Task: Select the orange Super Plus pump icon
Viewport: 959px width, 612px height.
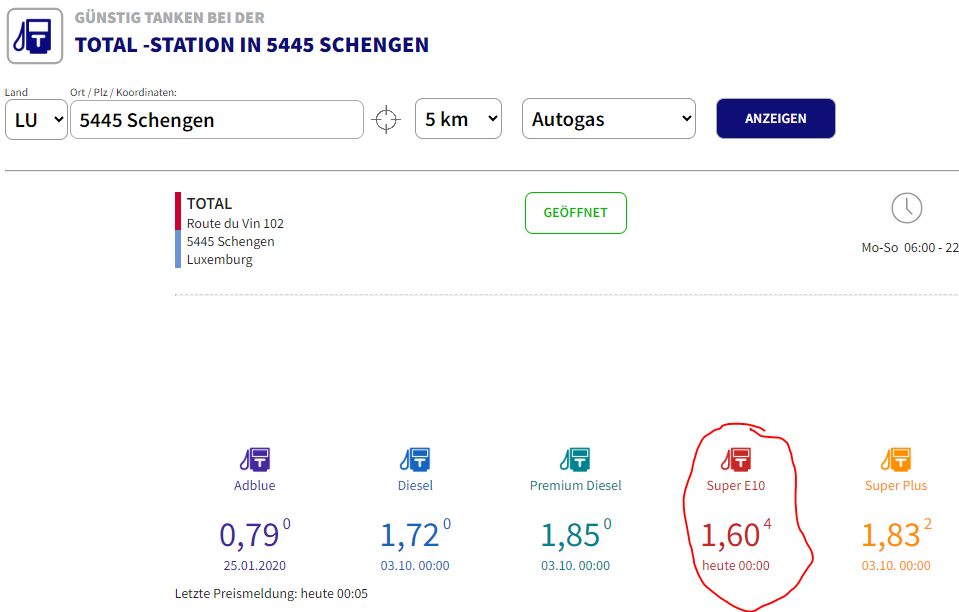Action: coord(896,459)
